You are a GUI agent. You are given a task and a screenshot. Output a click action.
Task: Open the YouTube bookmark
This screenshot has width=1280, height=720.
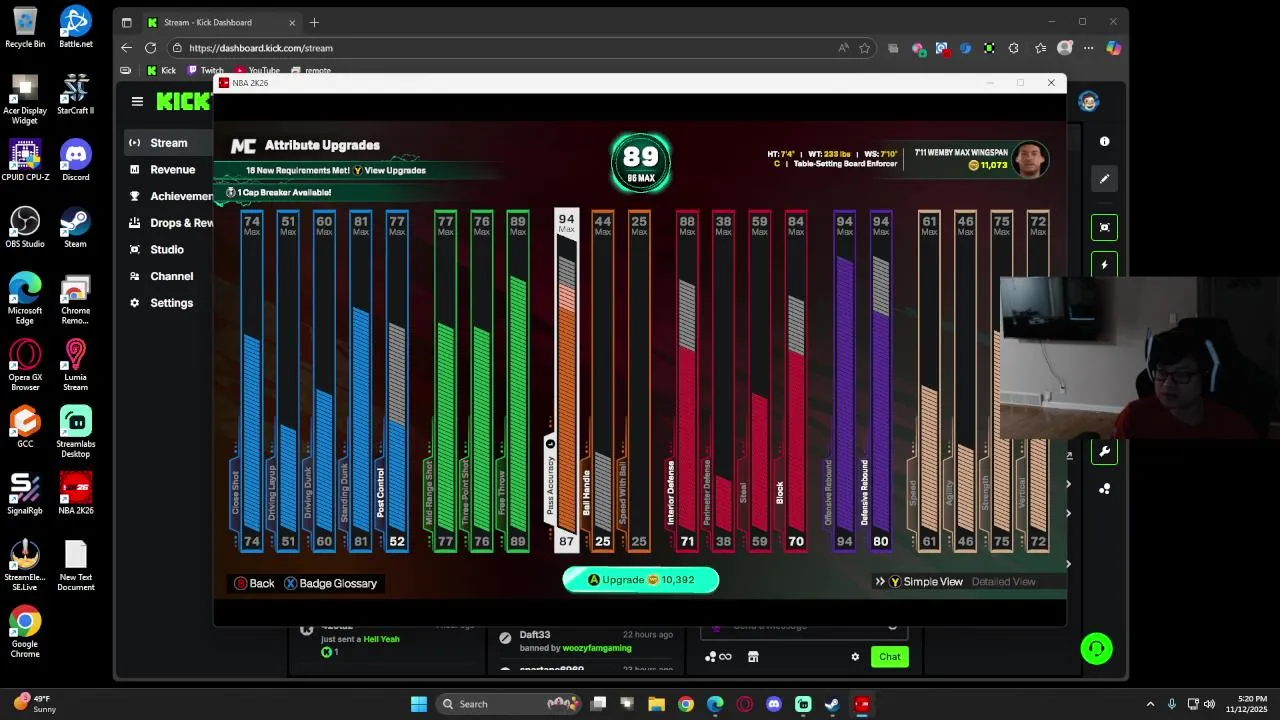point(257,71)
